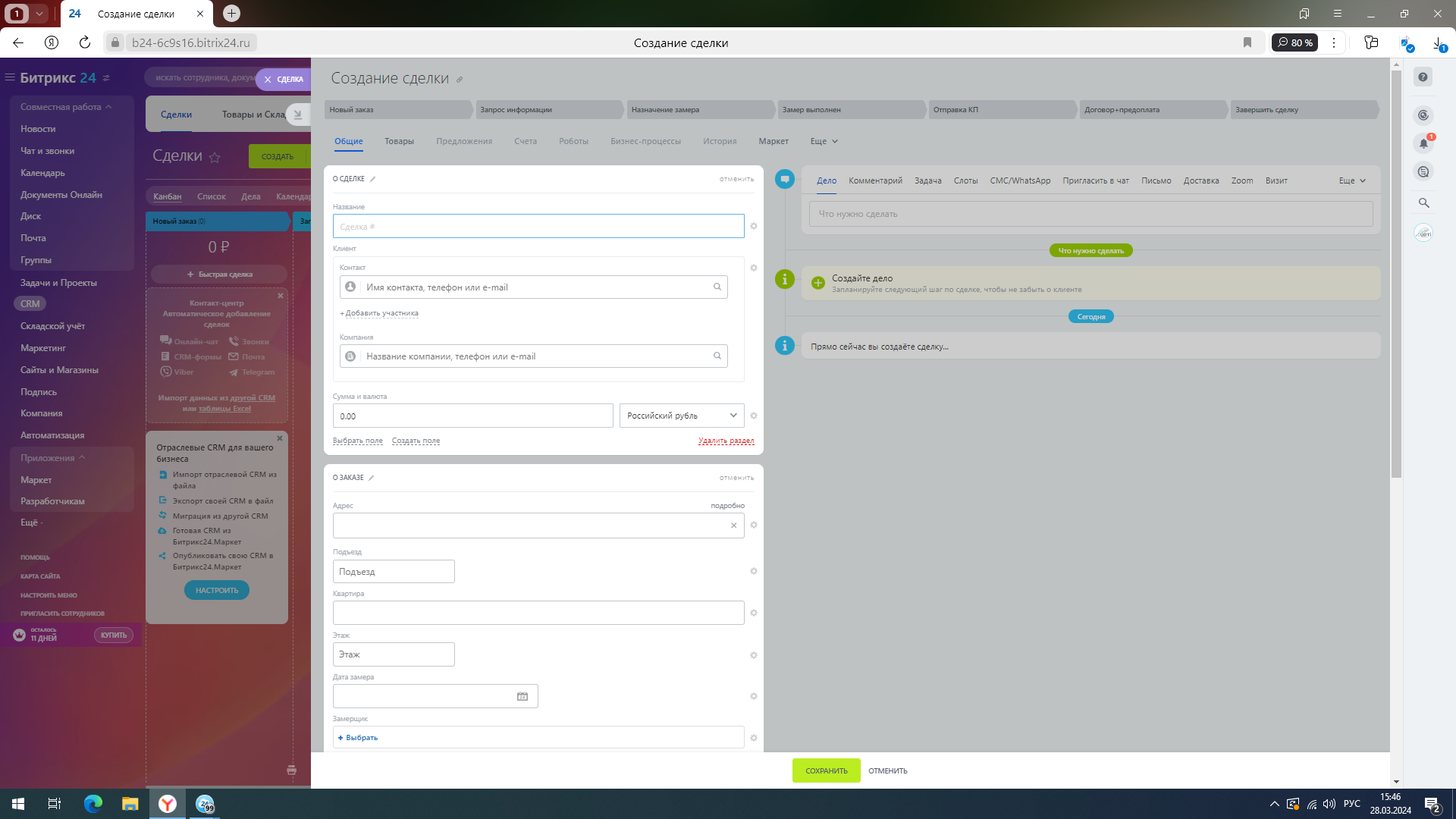Select the Комментарий timeline tab
This screenshot has height=819, width=1456.
[x=875, y=180]
